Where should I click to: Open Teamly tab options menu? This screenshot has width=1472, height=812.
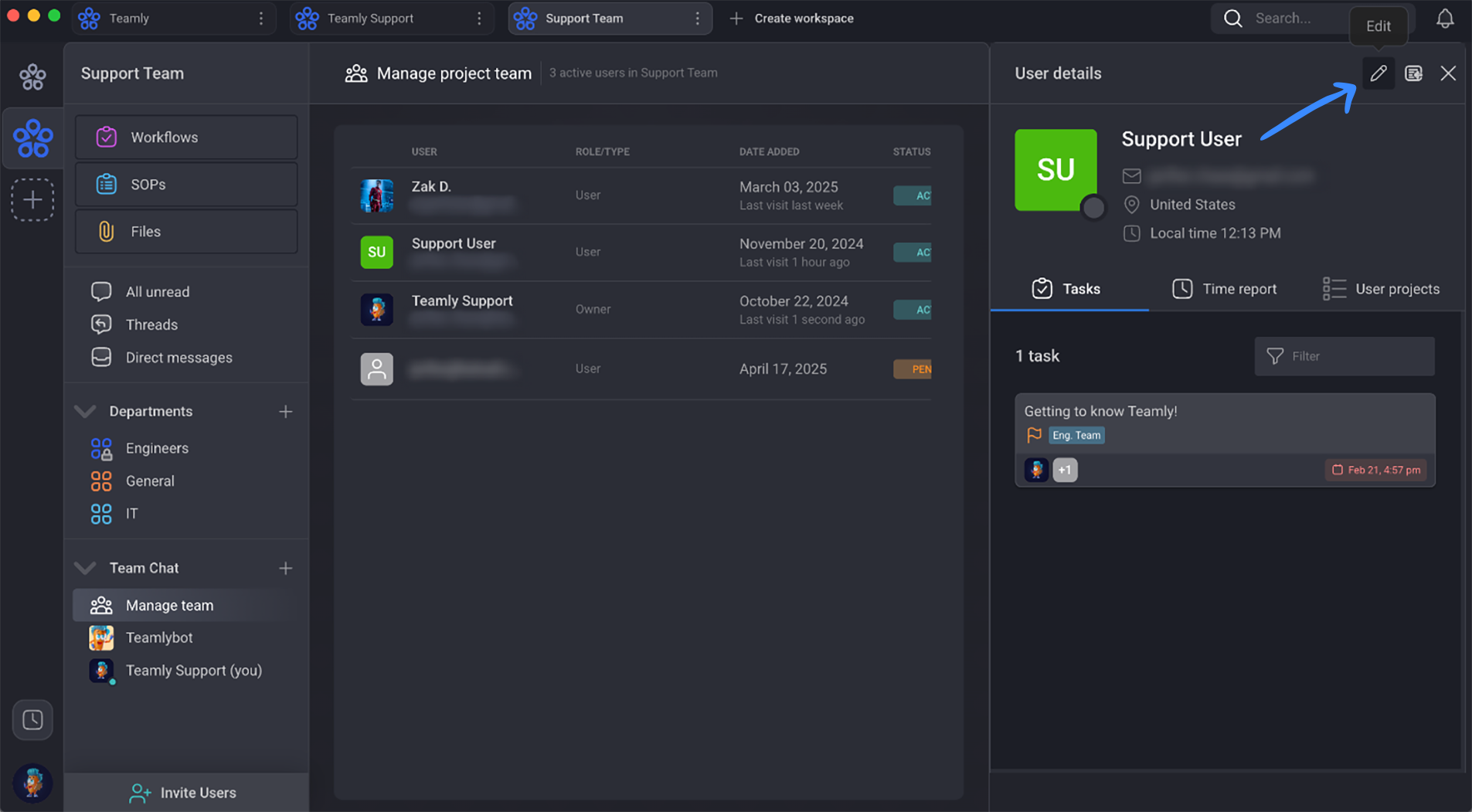click(261, 19)
